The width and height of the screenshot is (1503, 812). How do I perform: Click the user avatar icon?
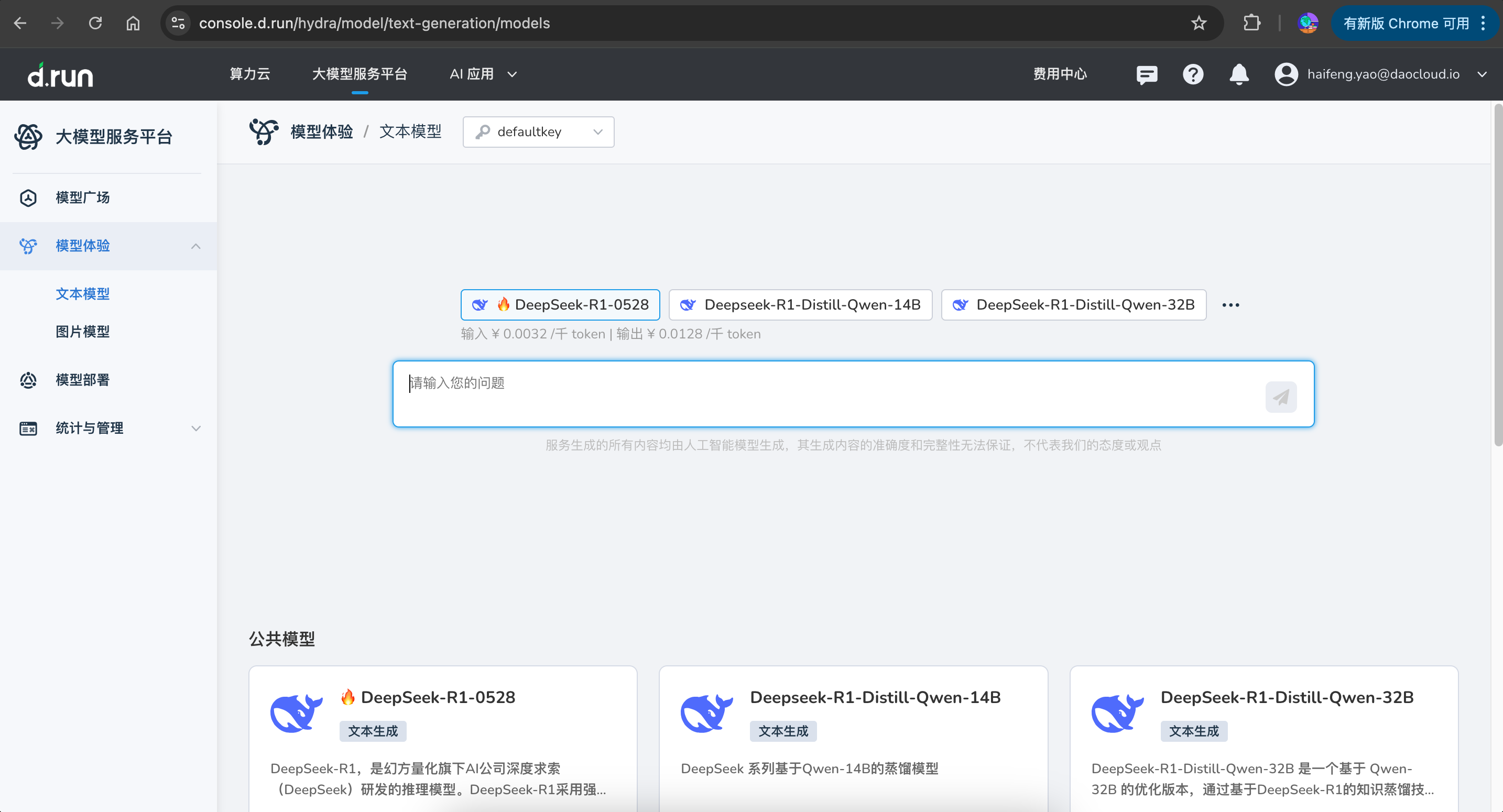pos(1286,75)
